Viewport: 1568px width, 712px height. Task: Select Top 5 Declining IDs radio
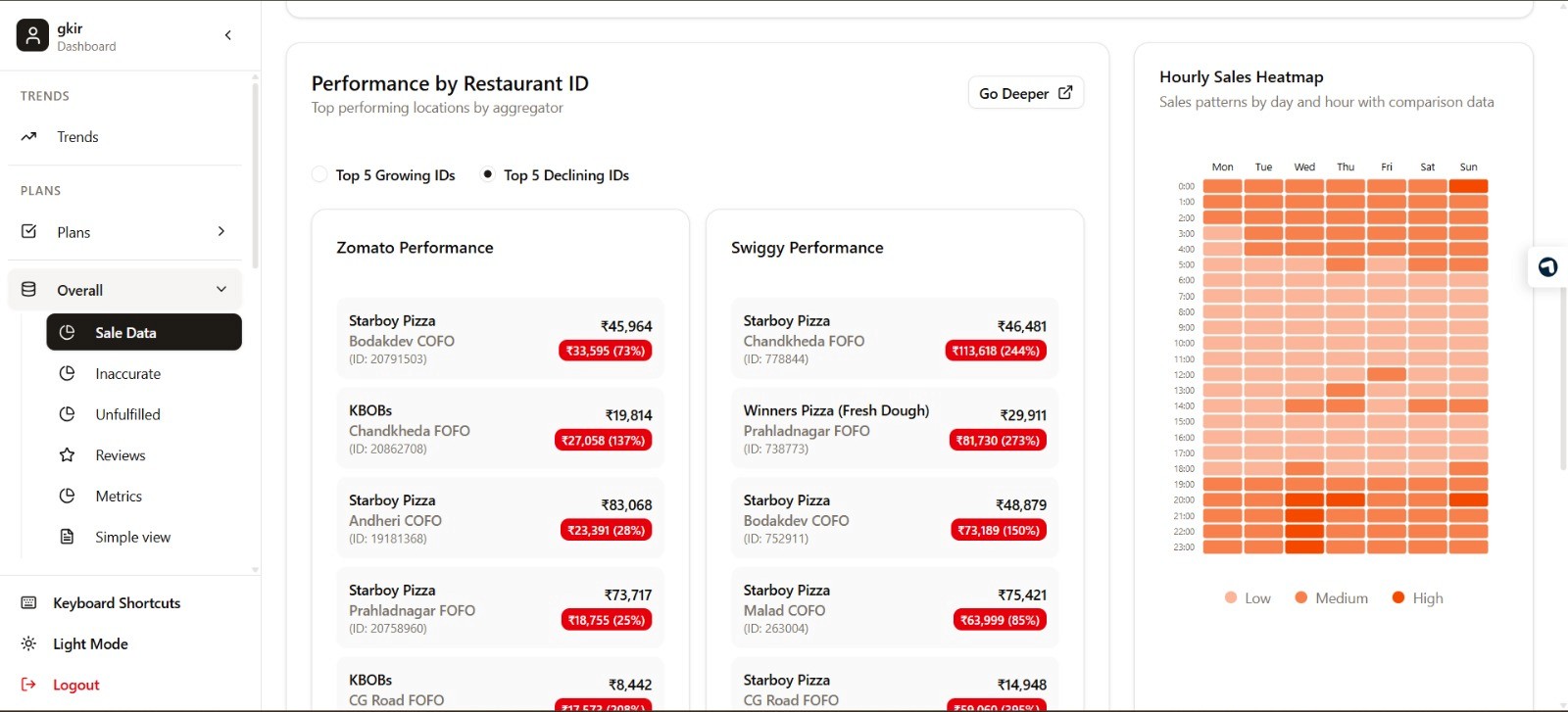click(488, 174)
